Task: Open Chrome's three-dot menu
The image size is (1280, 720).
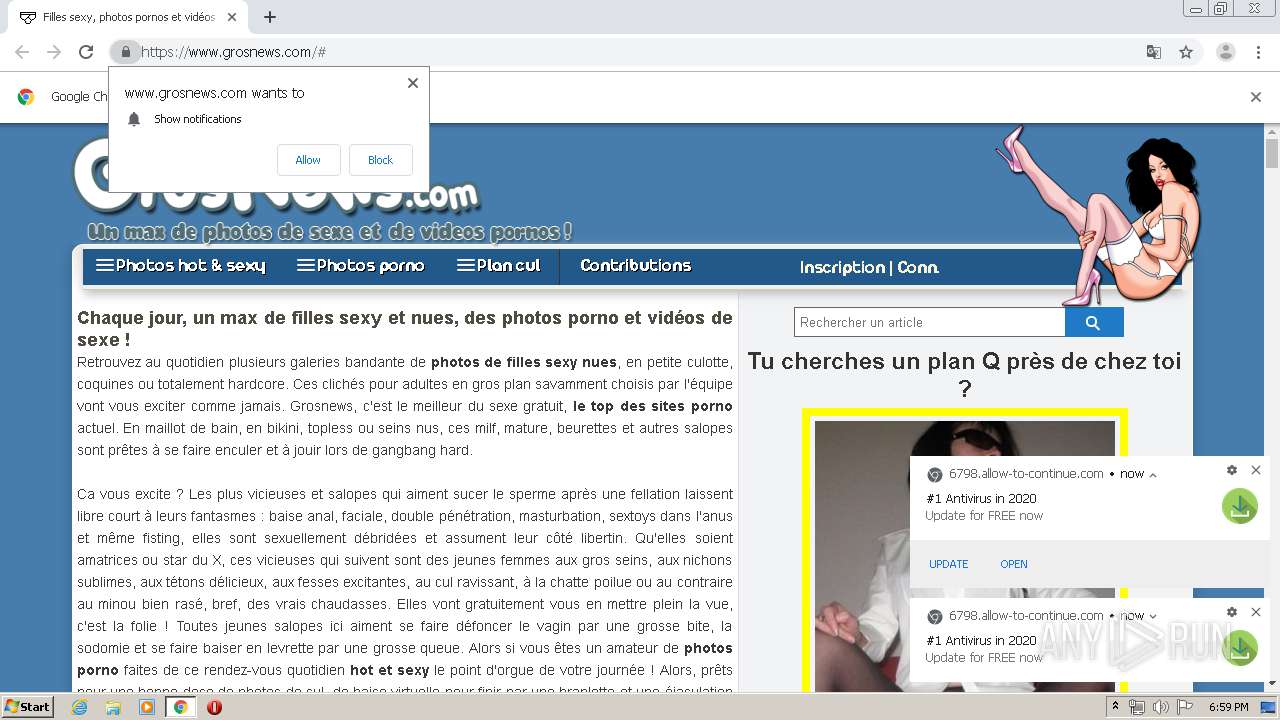Action: click(x=1258, y=52)
